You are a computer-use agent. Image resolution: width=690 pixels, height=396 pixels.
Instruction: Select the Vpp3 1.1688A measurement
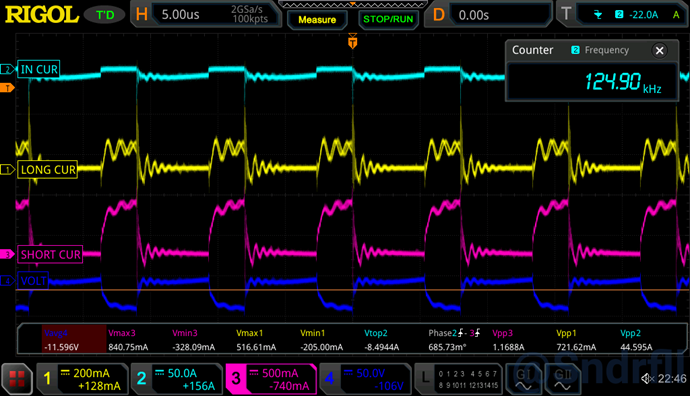(x=508, y=340)
